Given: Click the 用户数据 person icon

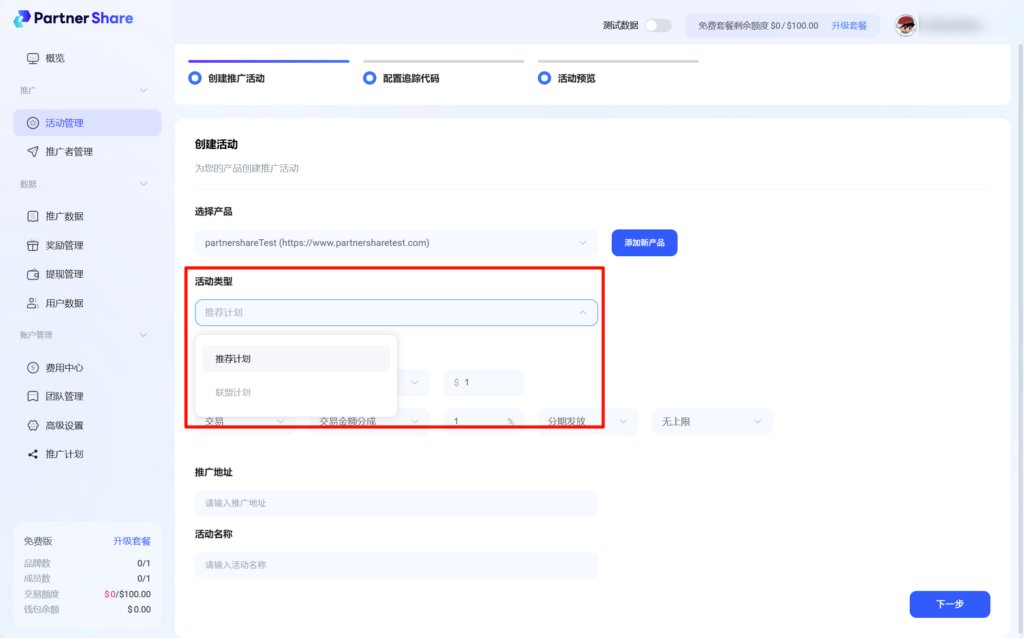Looking at the screenshot, I should pyautogui.click(x=33, y=303).
